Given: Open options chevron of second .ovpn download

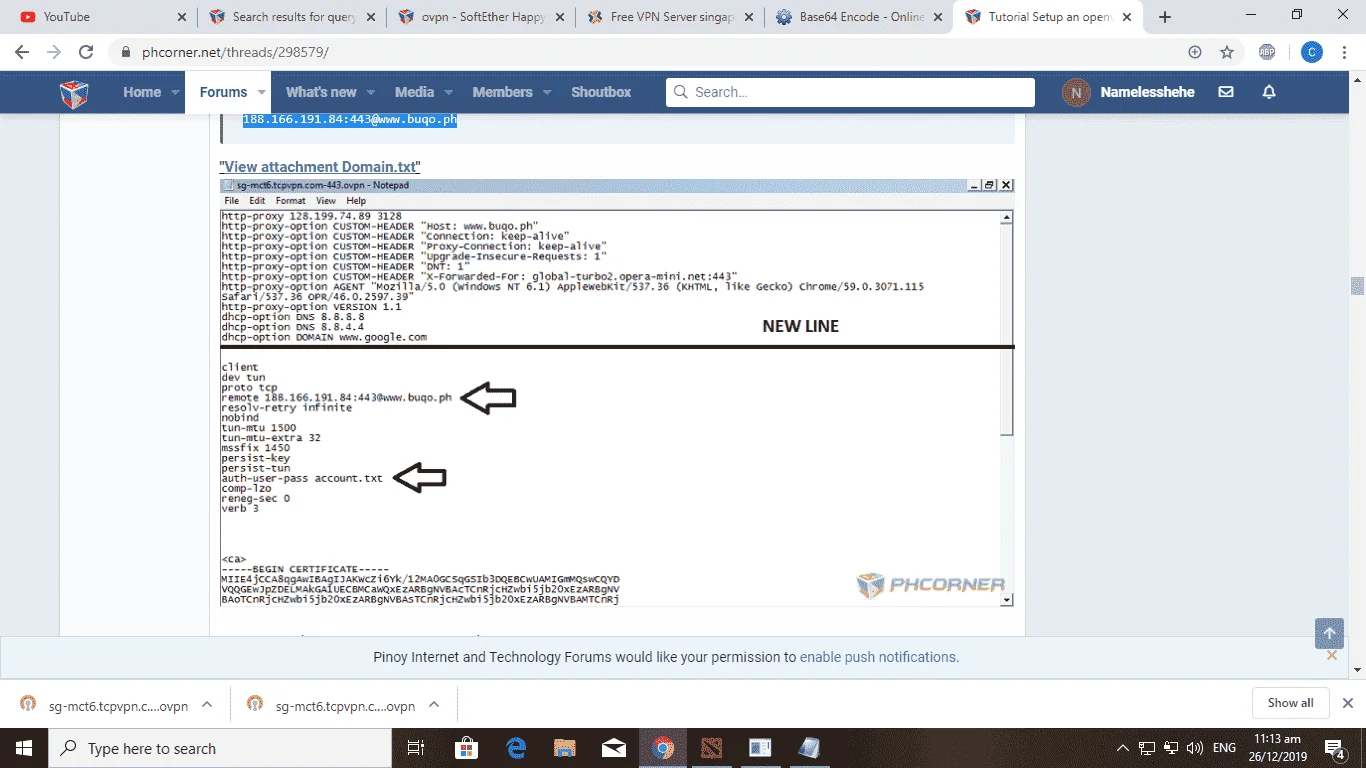Looking at the screenshot, I should 434,704.
